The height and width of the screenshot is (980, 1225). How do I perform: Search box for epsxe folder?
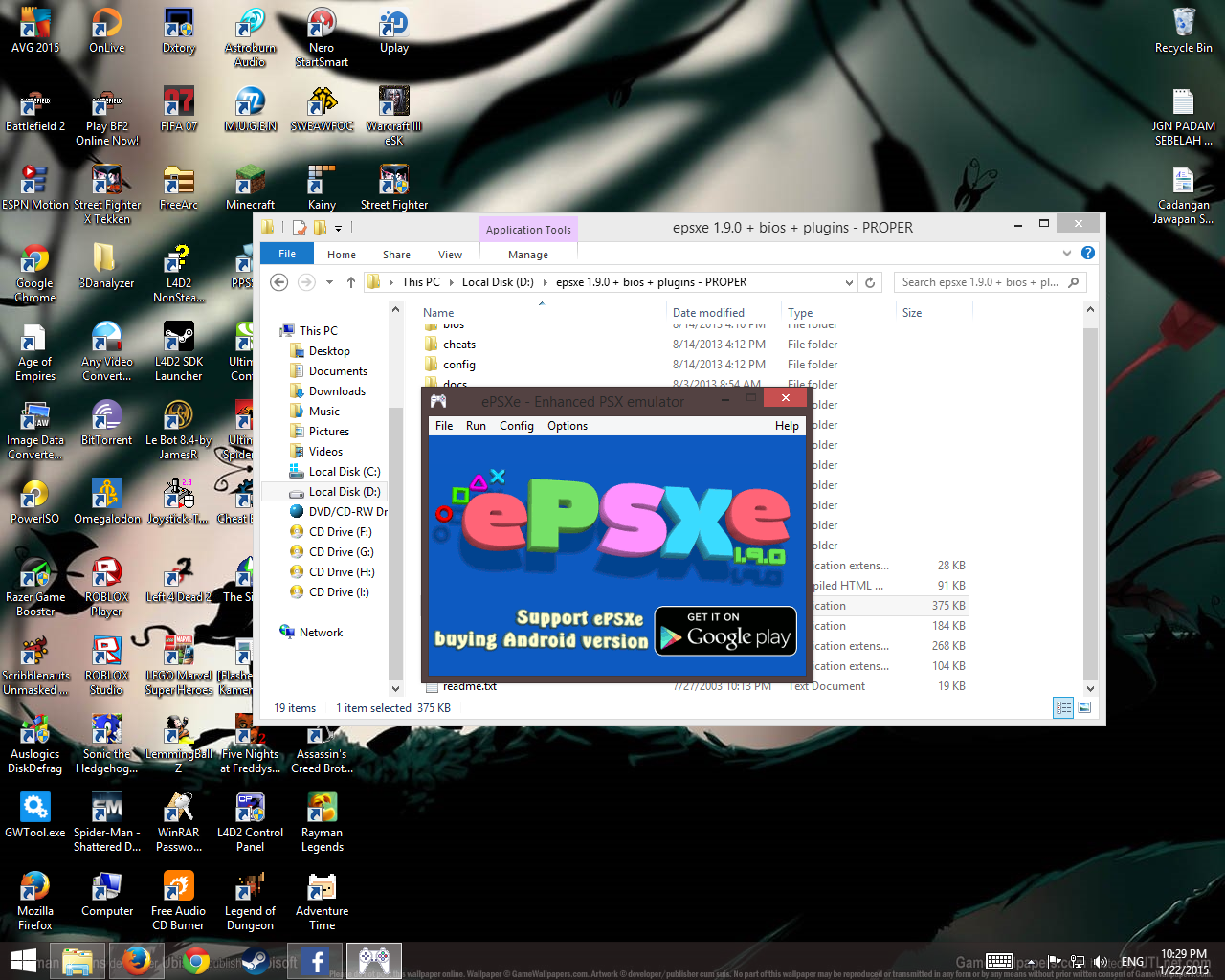(990, 282)
